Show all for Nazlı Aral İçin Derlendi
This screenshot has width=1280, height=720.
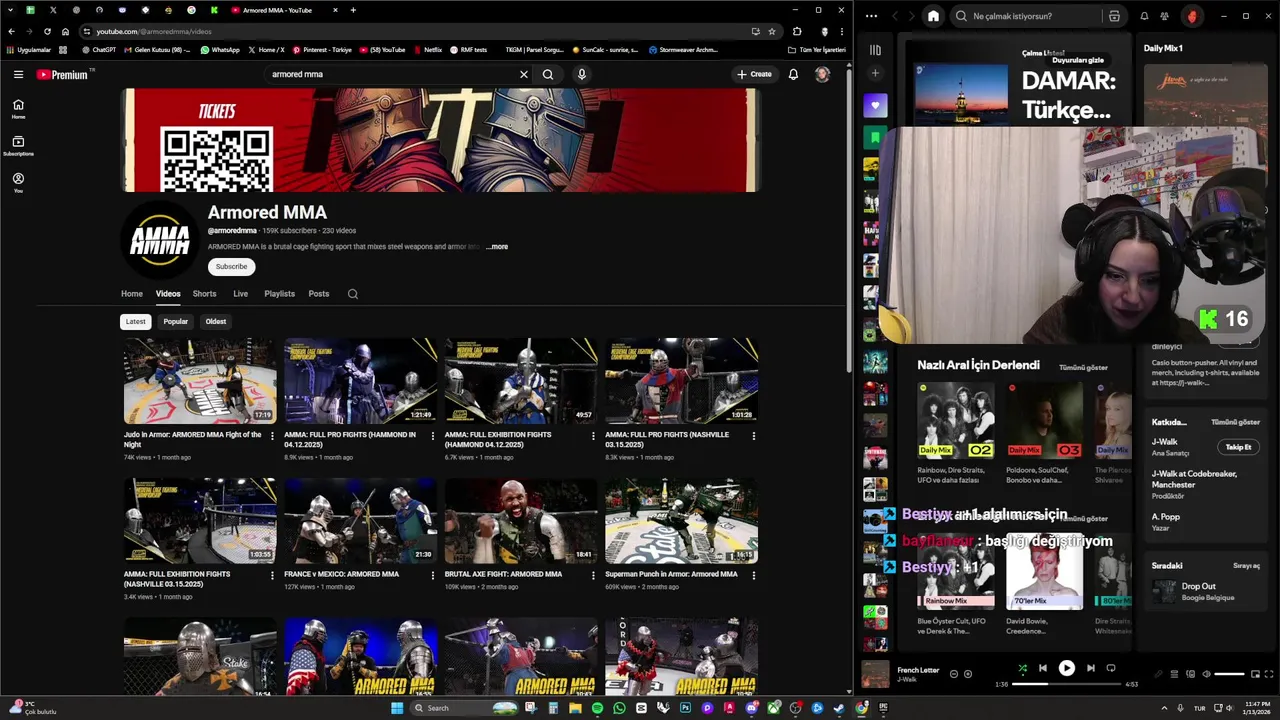click(1083, 367)
